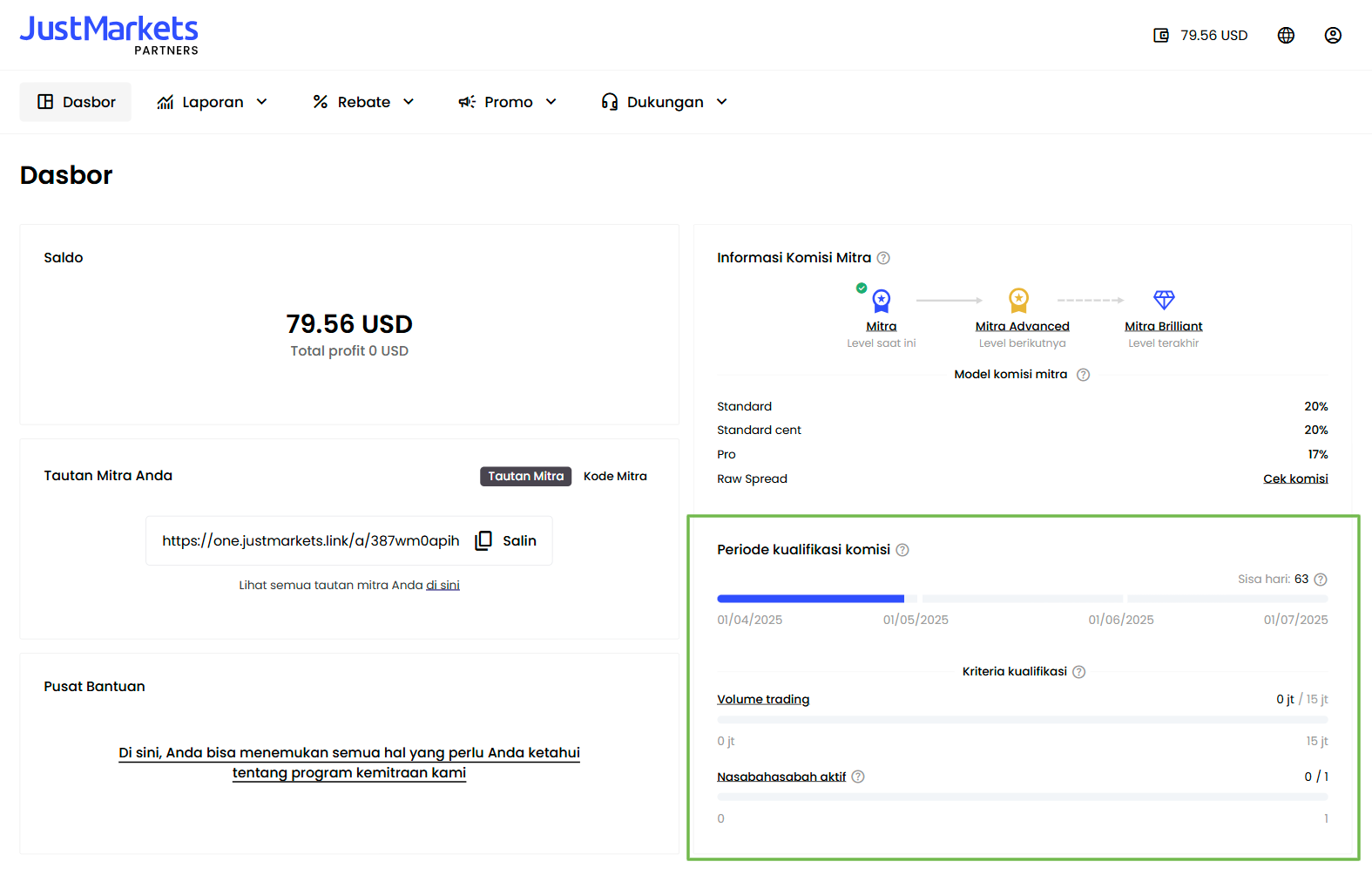The width and height of the screenshot is (1372, 882).
Task: Expand the Rebate dropdown chevron
Action: click(x=409, y=102)
